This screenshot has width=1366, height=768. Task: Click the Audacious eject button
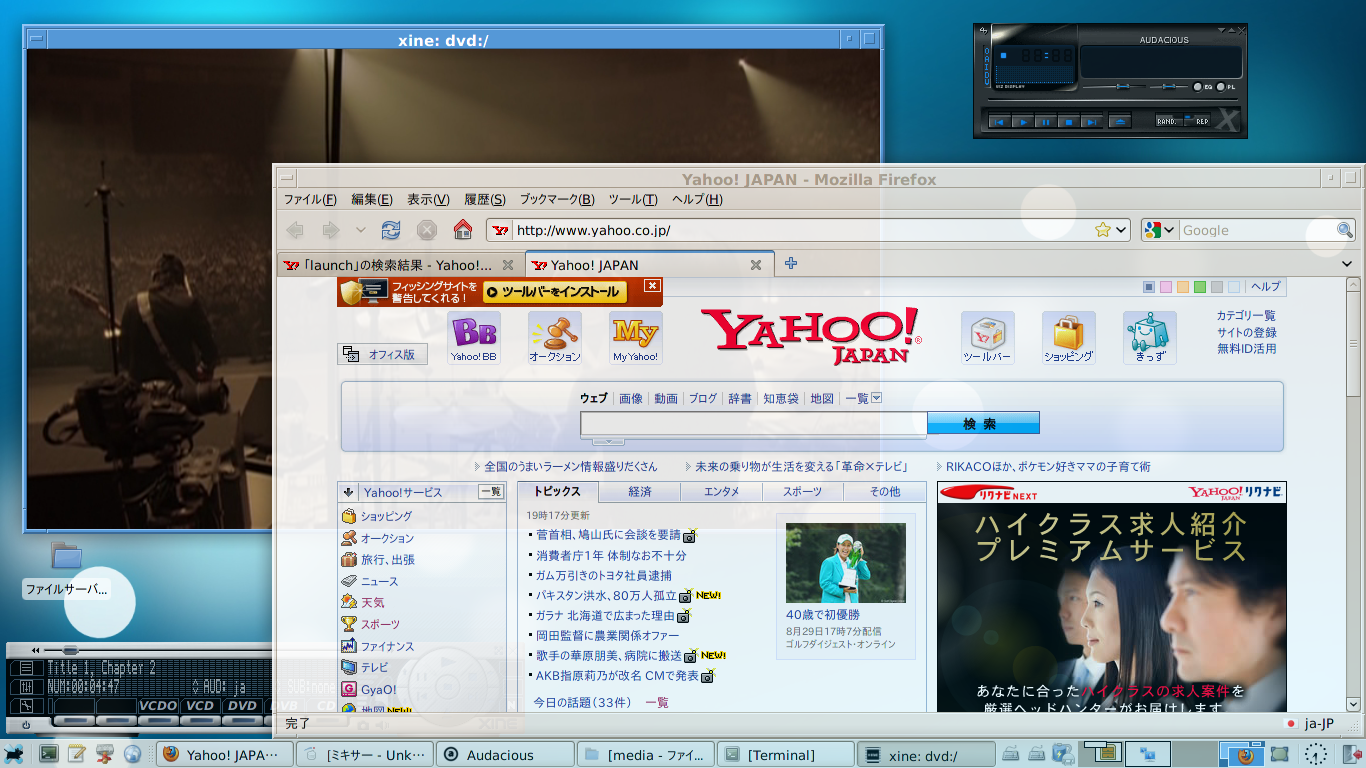pyautogui.click(x=1121, y=122)
